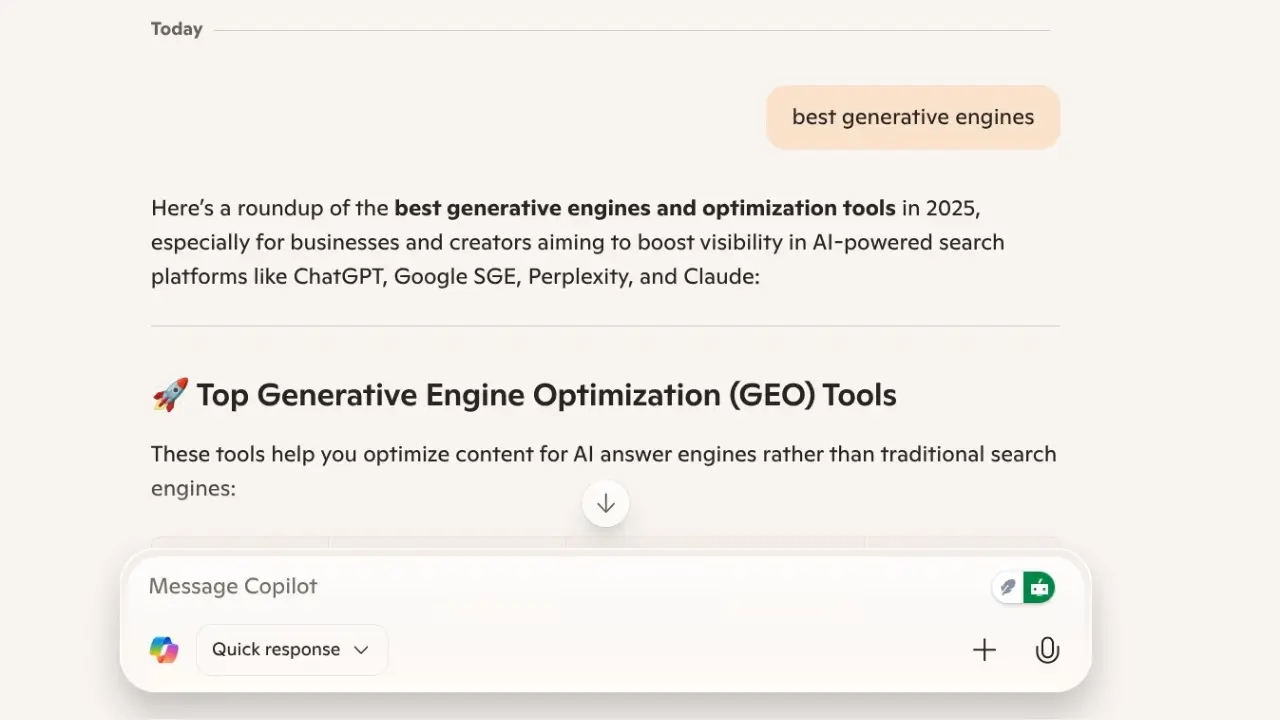The image size is (1280, 720).
Task: Click the GEO Tools section heading
Action: [x=546, y=394]
